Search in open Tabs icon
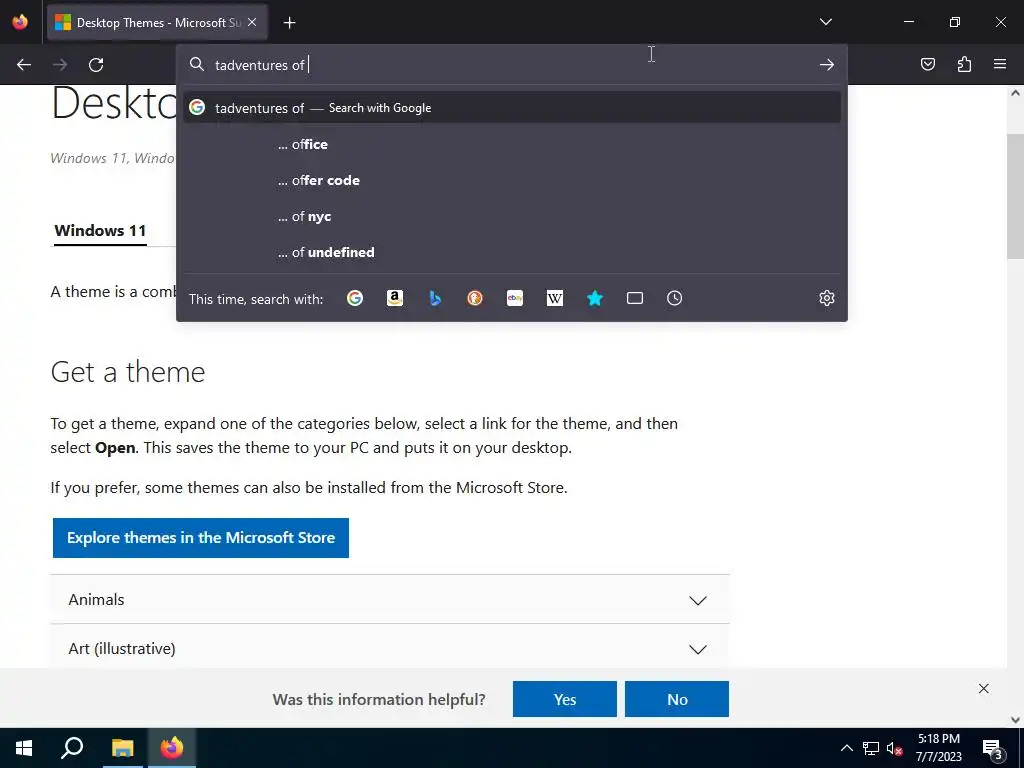Screen dimensions: 1024x768 pyautogui.click(x=635, y=298)
